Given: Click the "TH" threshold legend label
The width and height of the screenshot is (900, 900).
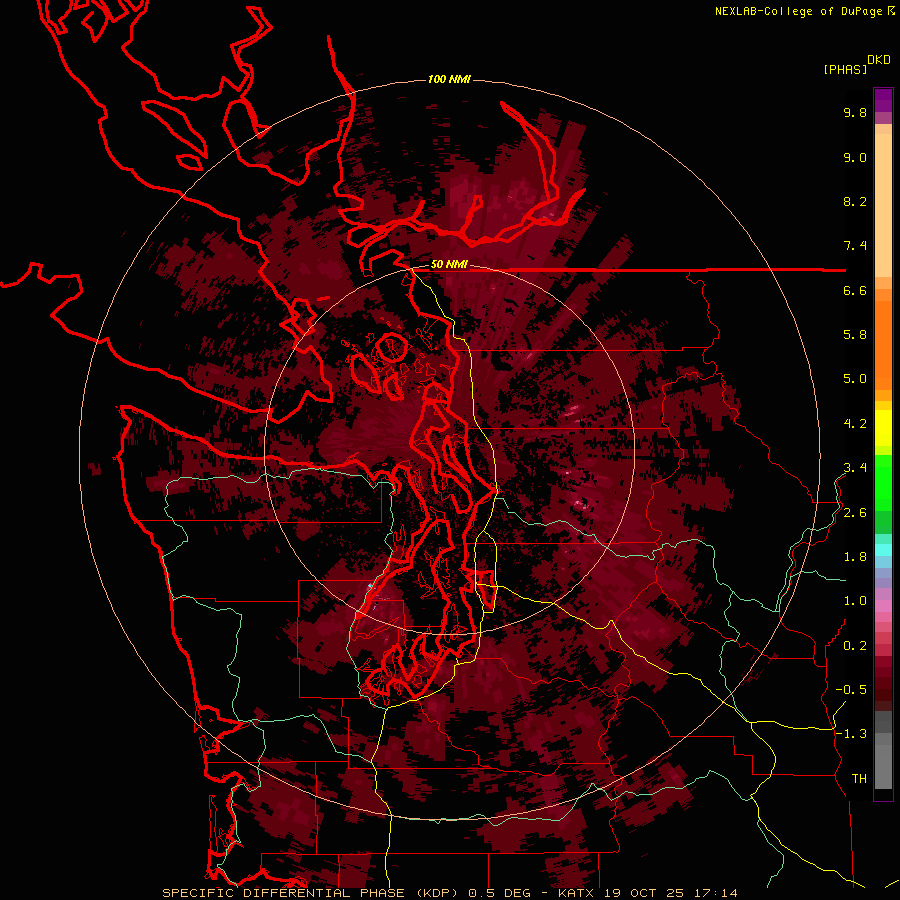Looking at the screenshot, I should 859,779.
